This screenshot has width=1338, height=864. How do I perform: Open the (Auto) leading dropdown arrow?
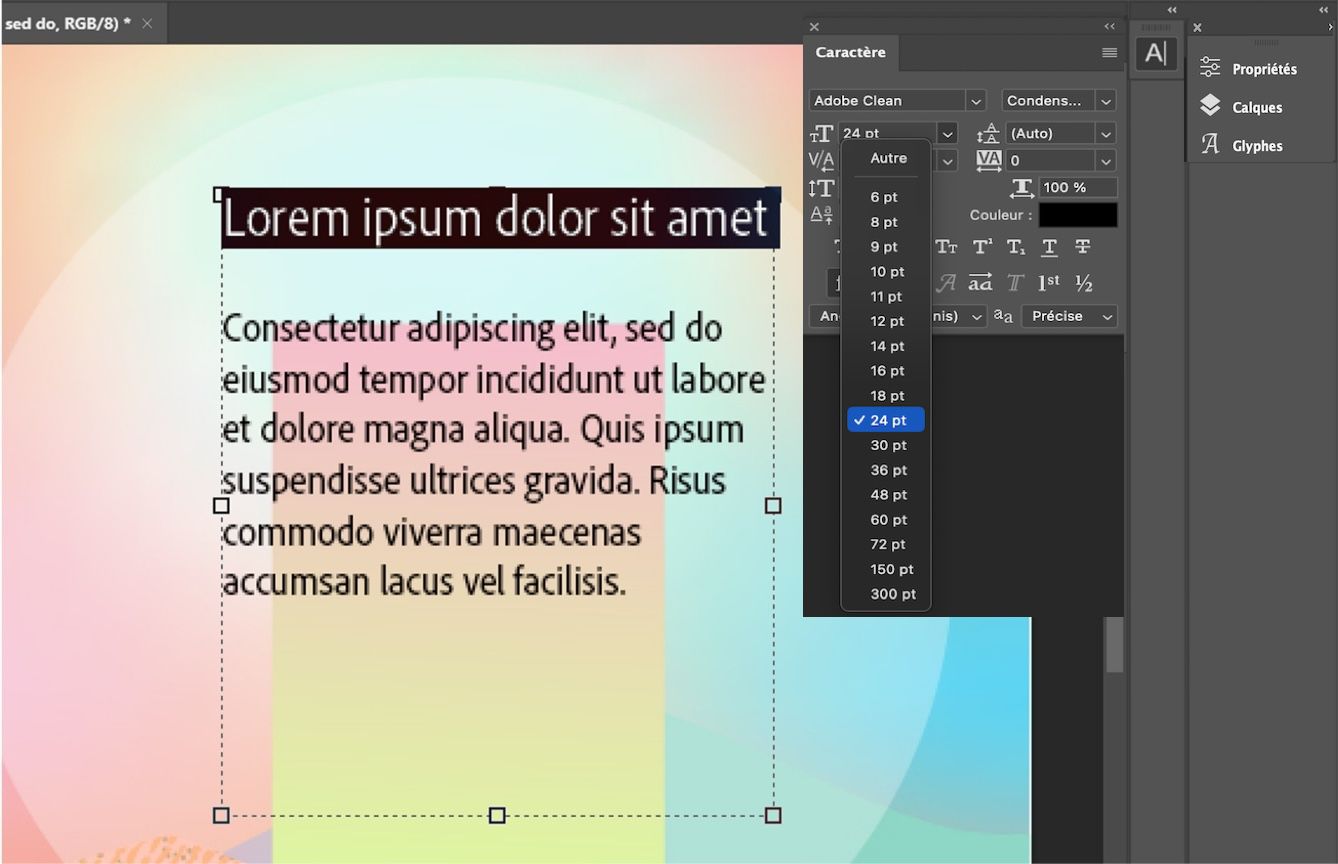pyautogui.click(x=1105, y=133)
